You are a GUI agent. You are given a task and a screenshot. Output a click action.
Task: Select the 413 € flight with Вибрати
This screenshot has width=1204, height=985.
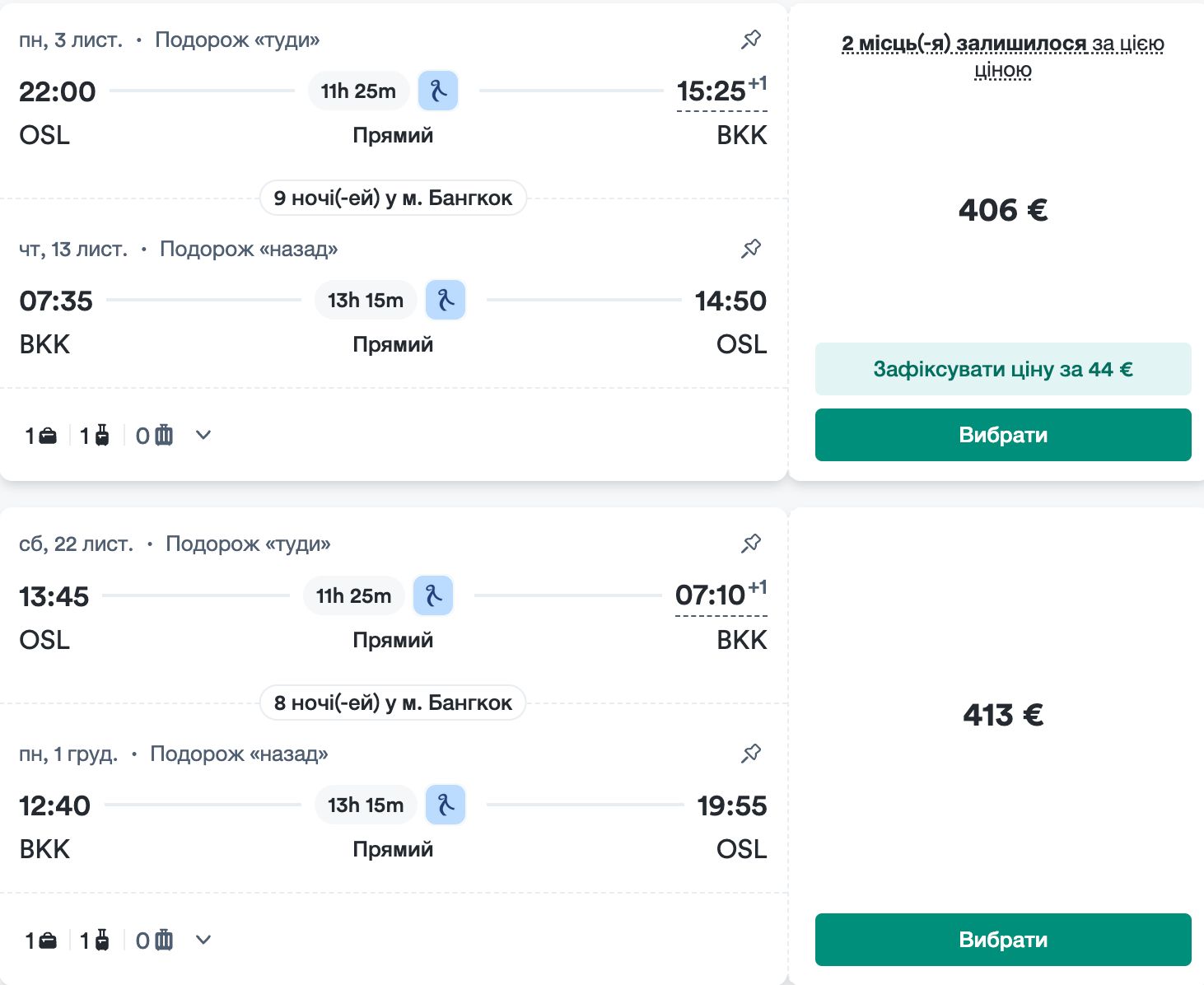click(1002, 940)
